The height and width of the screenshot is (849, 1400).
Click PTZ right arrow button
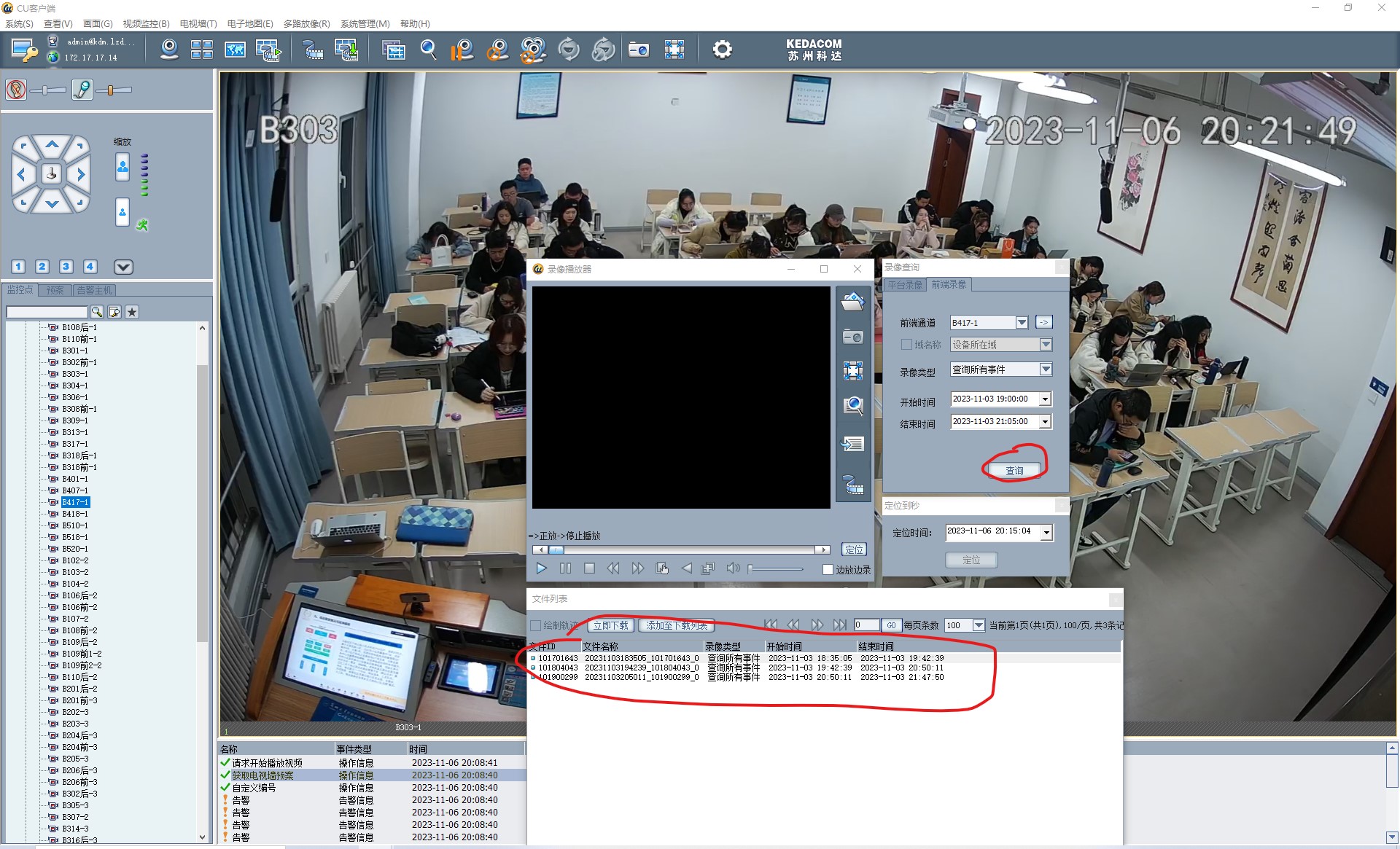pos(81,174)
